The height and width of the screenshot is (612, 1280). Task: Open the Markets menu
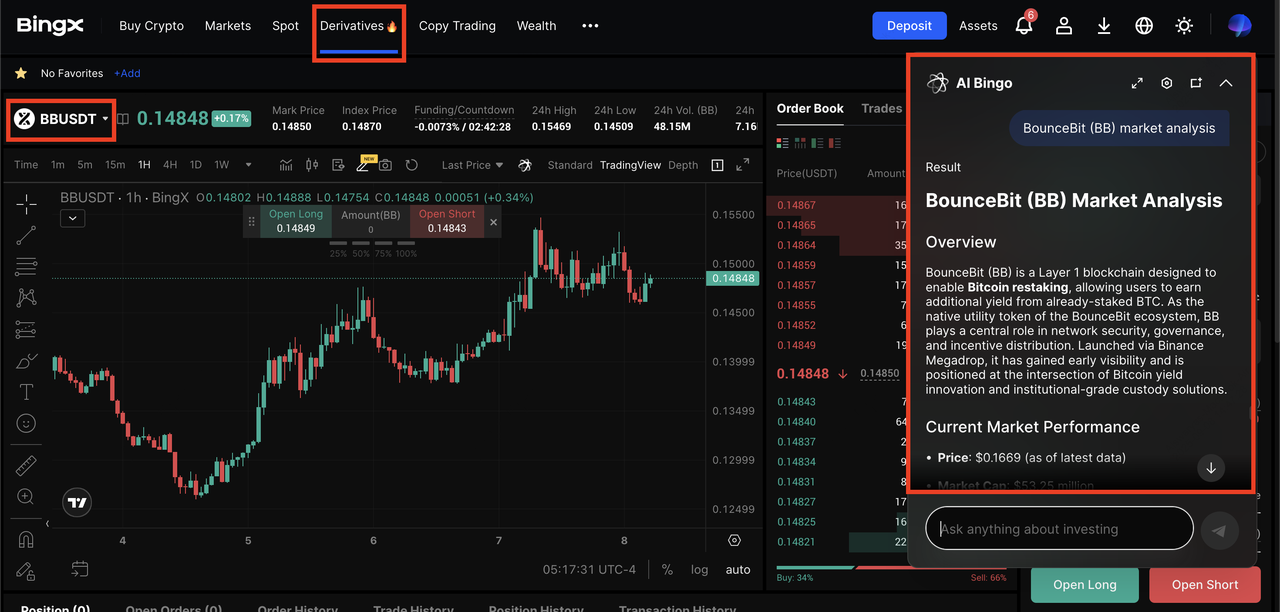[228, 26]
